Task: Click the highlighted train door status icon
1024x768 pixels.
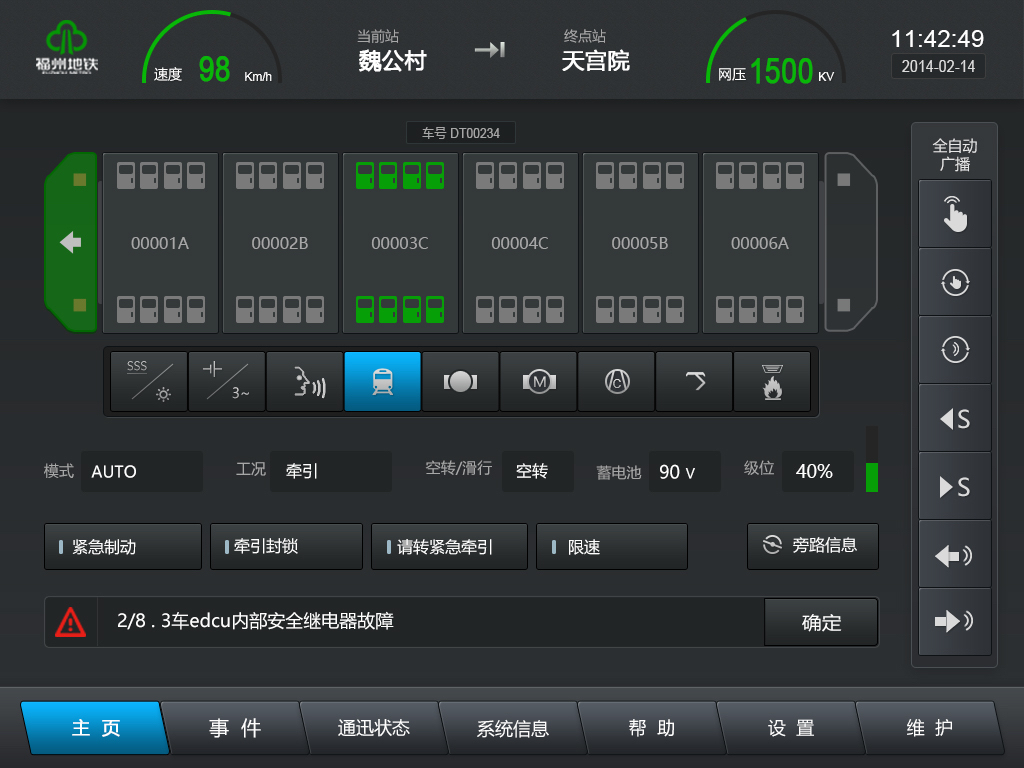Action: (x=382, y=381)
